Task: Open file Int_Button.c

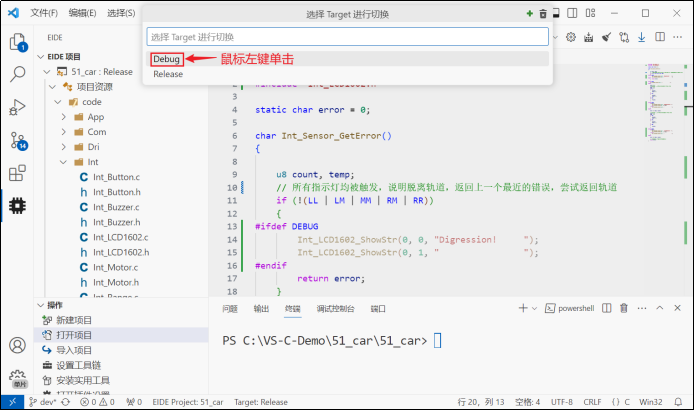Action: click(116, 177)
